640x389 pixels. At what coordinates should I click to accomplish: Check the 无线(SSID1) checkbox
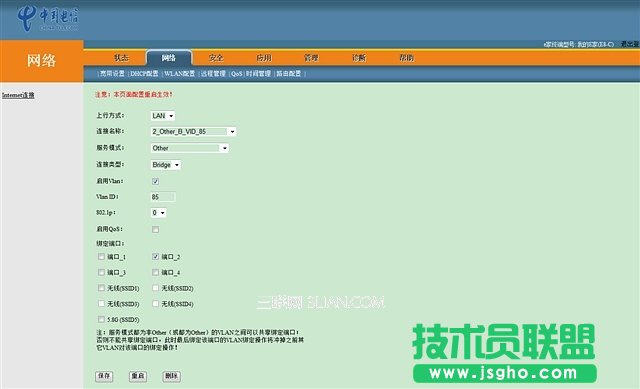click(x=101, y=288)
